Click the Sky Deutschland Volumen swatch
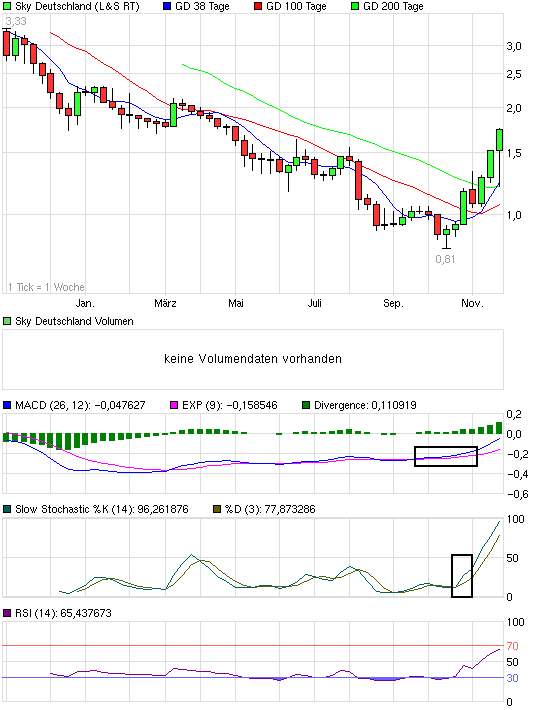The height and width of the screenshot is (710, 545). point(7,321)
